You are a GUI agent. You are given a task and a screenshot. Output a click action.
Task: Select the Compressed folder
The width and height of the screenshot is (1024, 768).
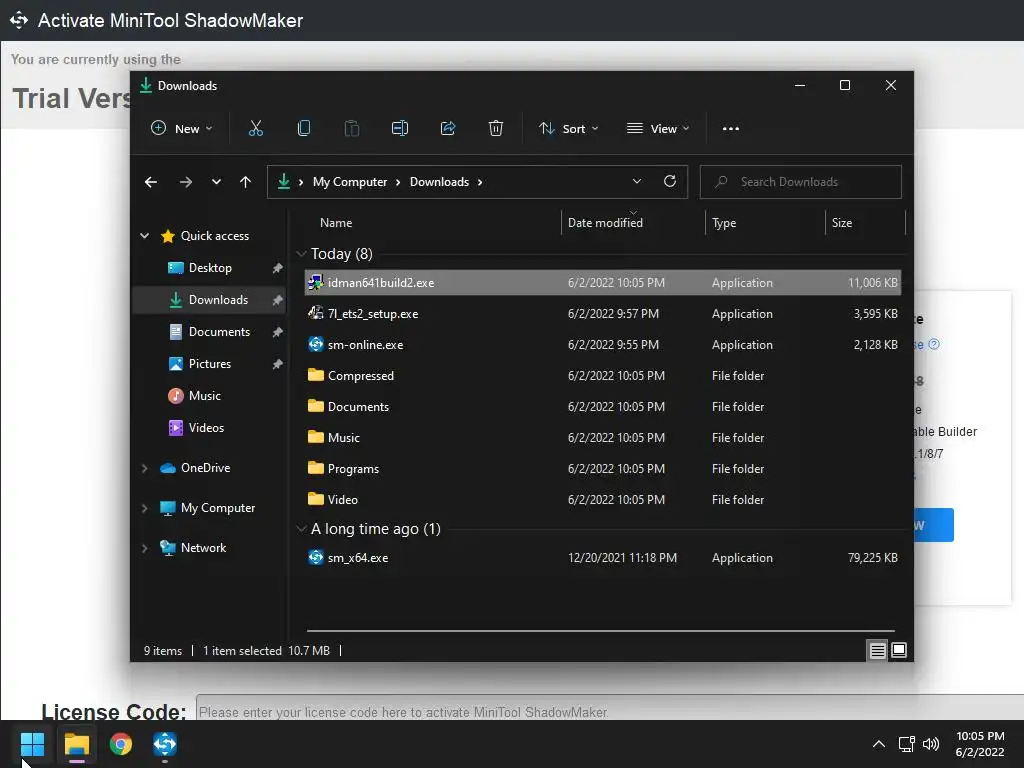[x=603, y=376]
